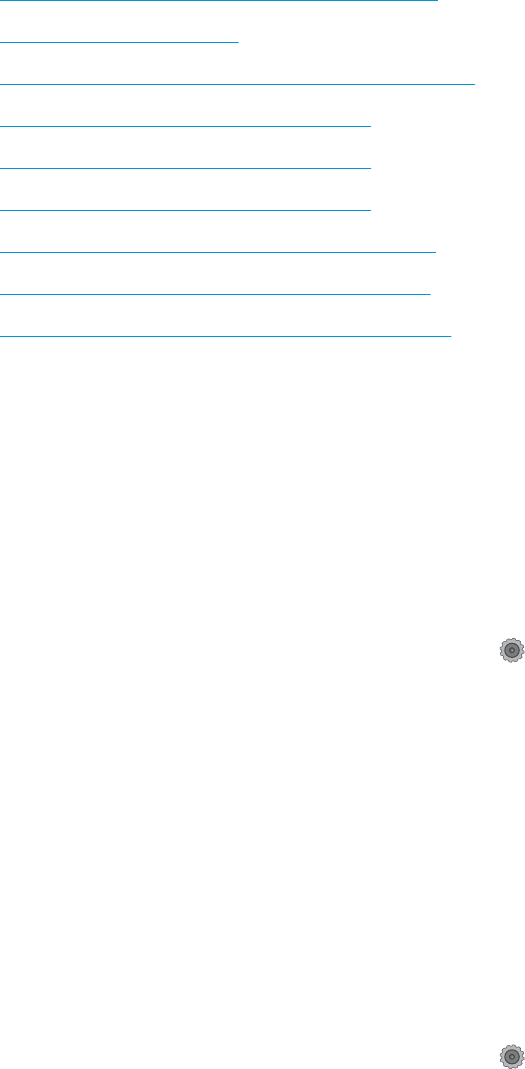Click the bottommost blue underlined link
This screenshot has width=525, height=1069.
(x=225, y=336)
